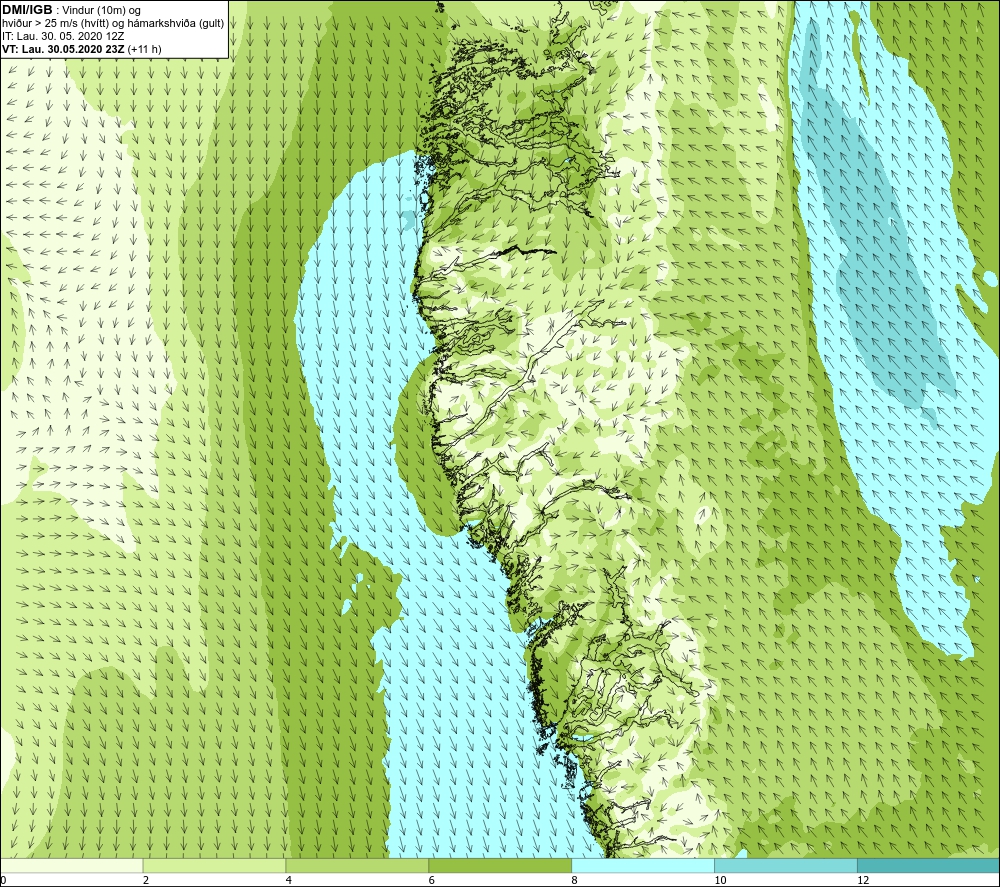Click the 10–12 m/s teal legend swatch
The image size is (1000, 887).
786,865
